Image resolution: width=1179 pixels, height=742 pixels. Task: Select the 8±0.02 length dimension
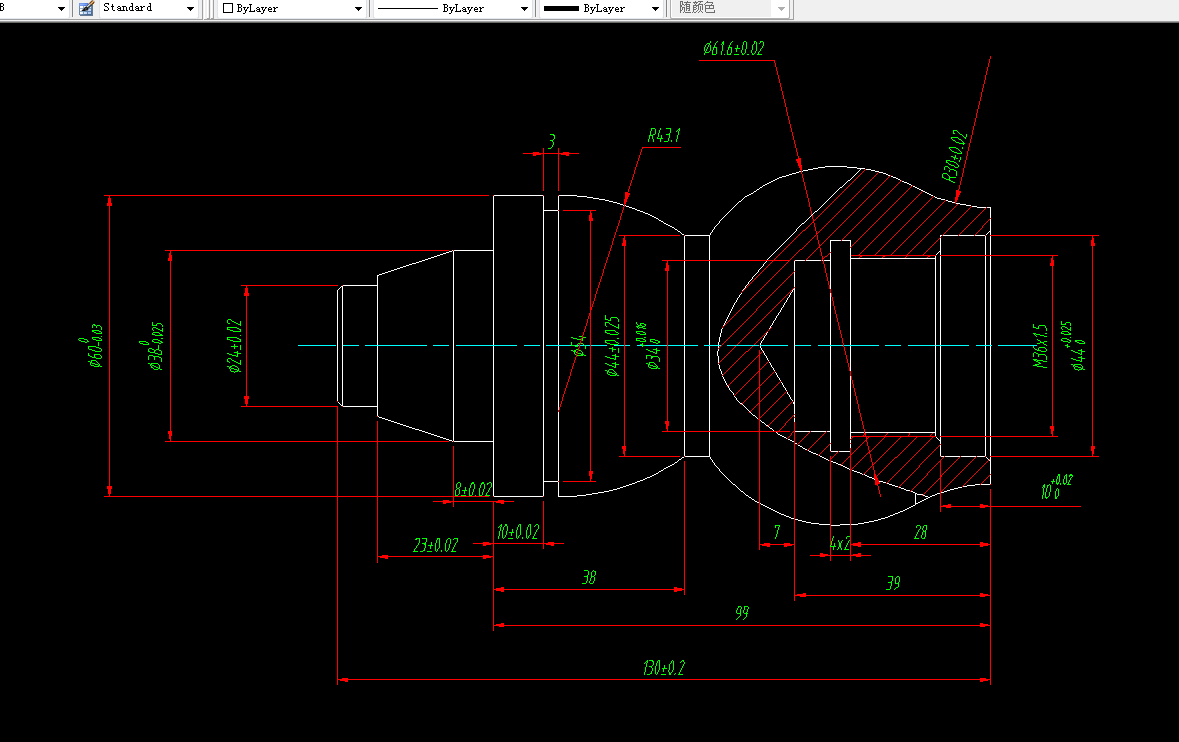point(472,490)
